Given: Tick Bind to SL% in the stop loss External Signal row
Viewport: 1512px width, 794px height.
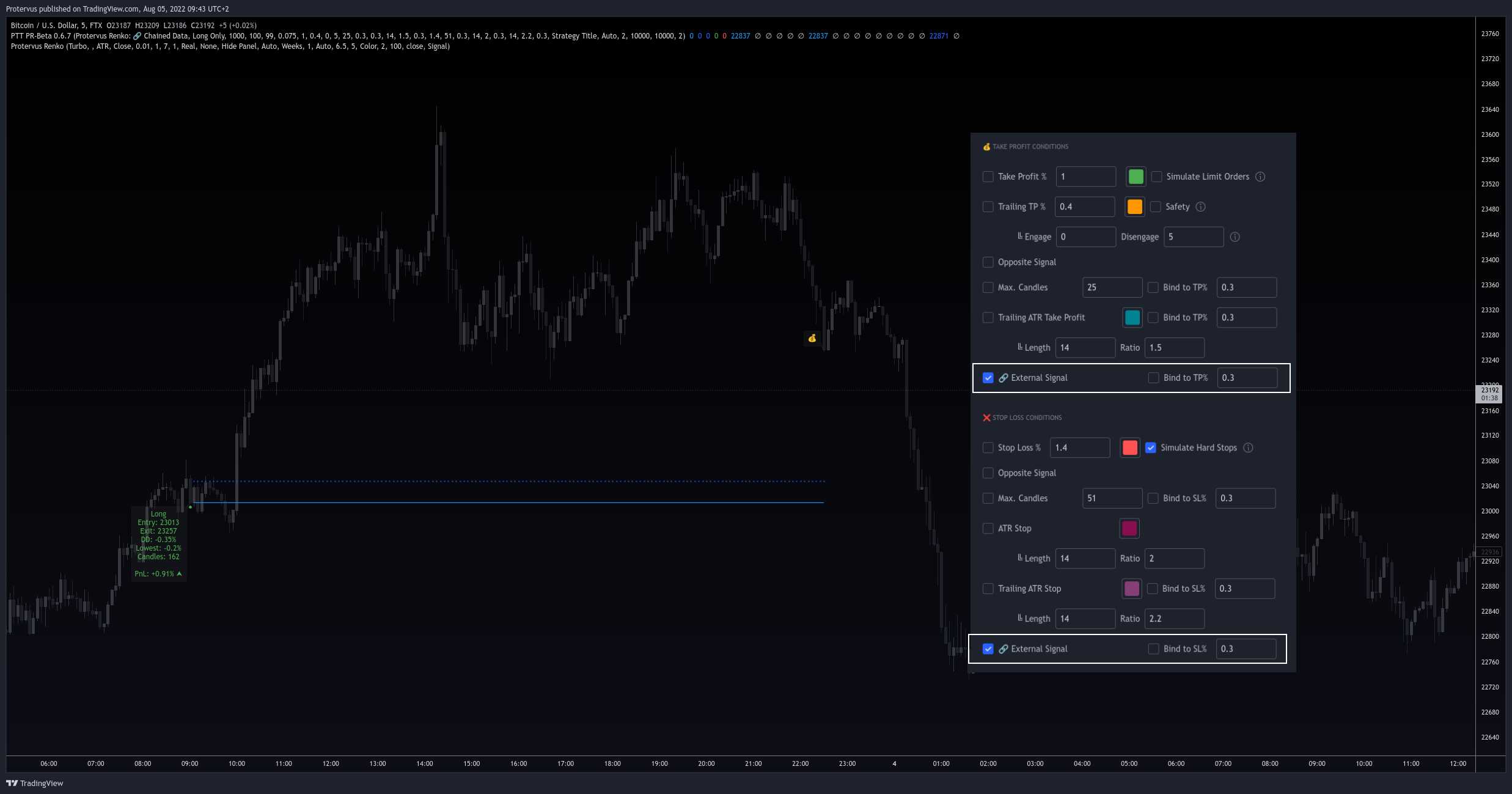Looking at the screenshot, I should (x=1153, y=649).
